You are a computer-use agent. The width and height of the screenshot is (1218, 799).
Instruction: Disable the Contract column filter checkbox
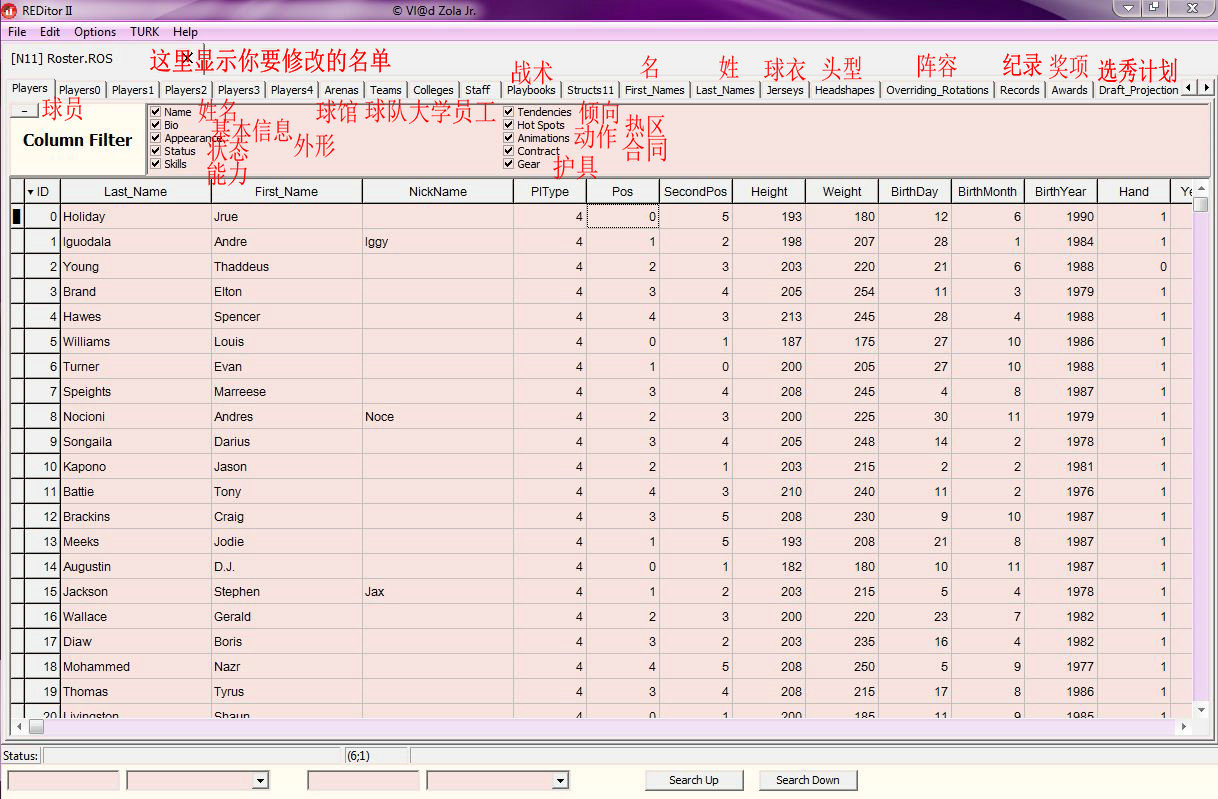pyautogui.click(x=509, y=151)
